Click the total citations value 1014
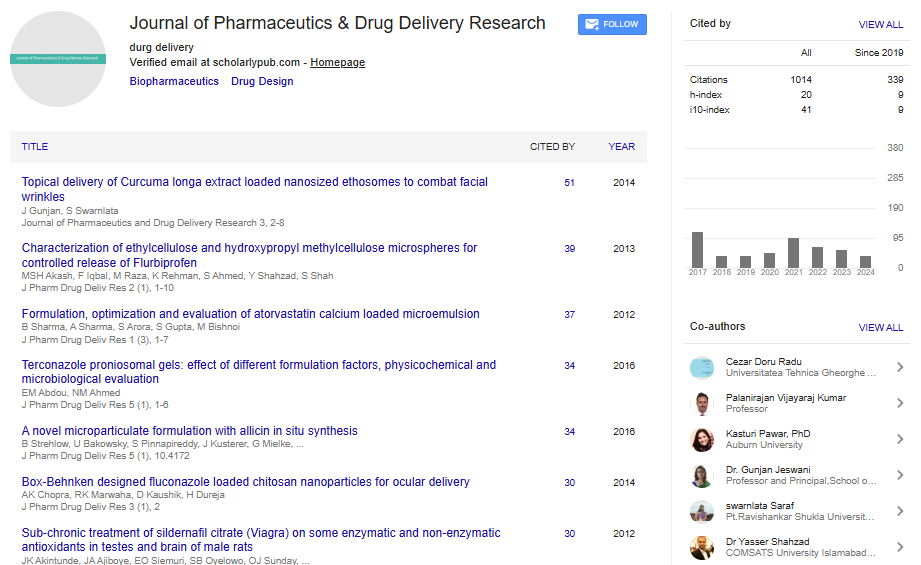The image size is (921, 565). [801, 79]
